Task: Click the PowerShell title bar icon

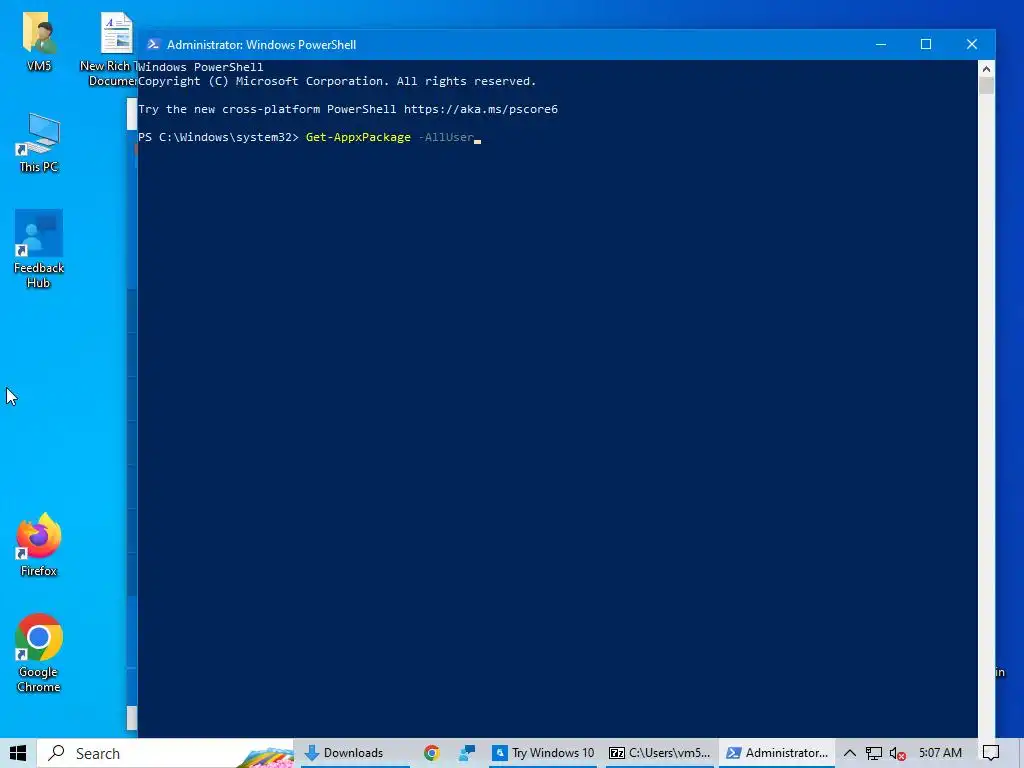Action: (x=153, y=44)
